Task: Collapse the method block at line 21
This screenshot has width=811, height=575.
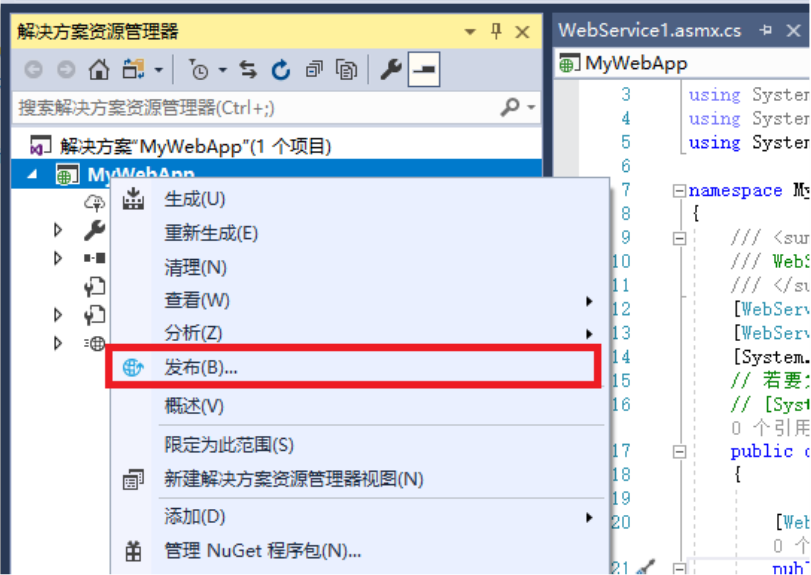Action: coord(679,569)
